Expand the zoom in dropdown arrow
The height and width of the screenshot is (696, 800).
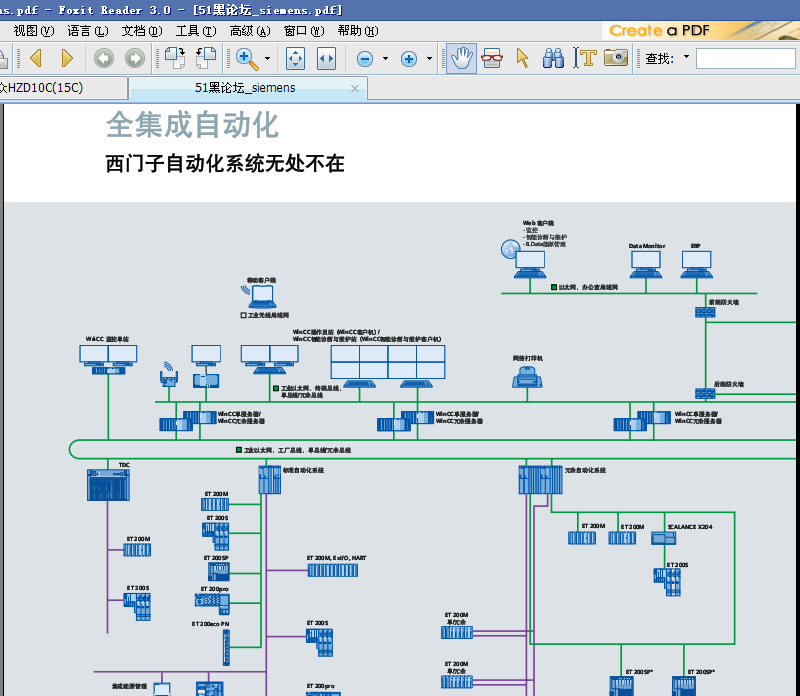[x=429, y=59]
